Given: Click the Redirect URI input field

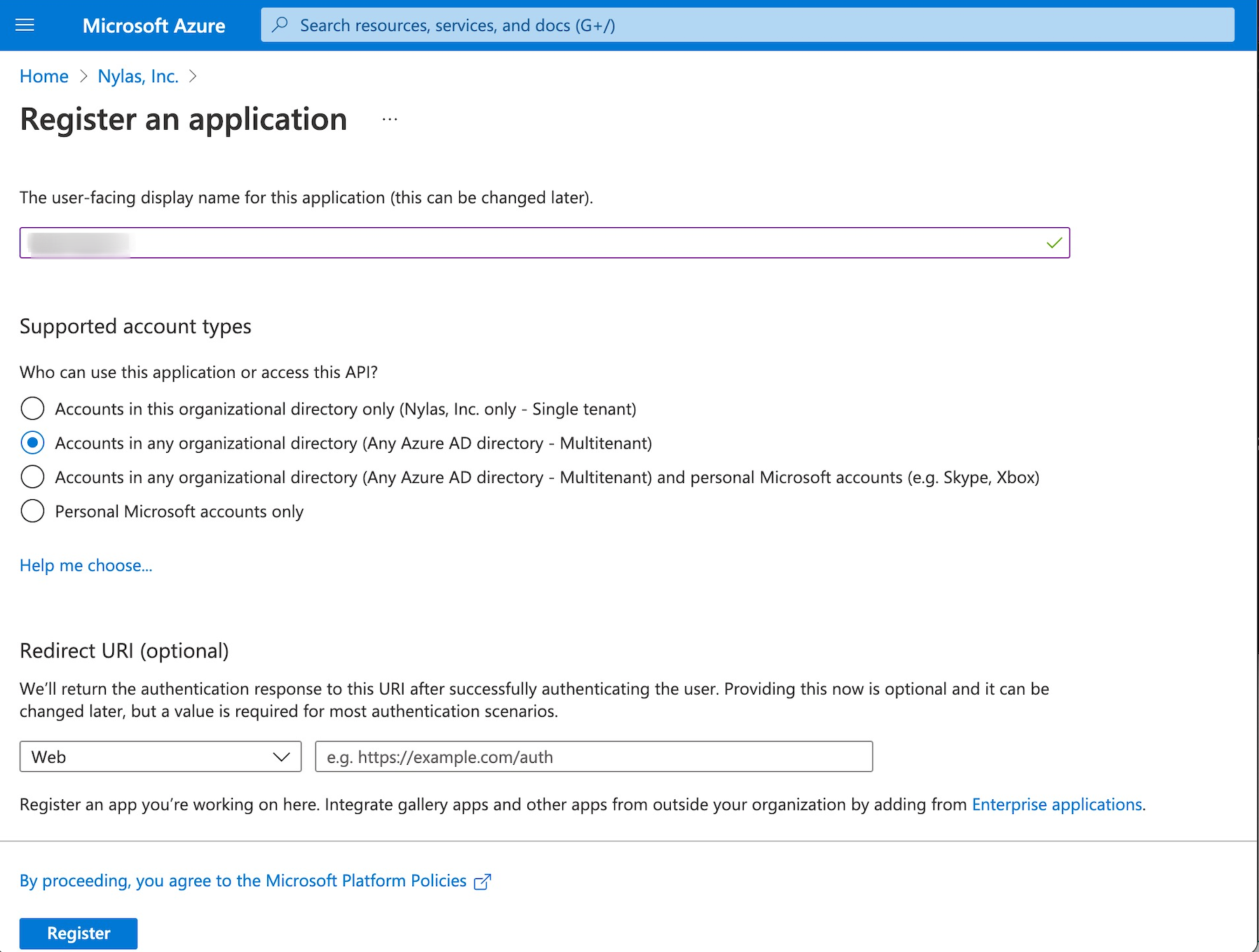Looking at the screenshot, I should click(x=592, y=756).
